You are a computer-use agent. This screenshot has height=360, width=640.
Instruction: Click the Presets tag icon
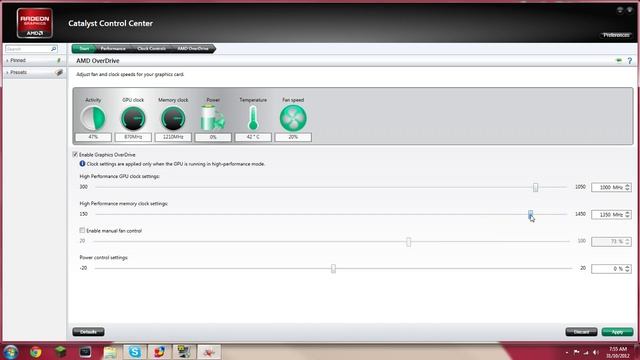(x=59, y=72)
